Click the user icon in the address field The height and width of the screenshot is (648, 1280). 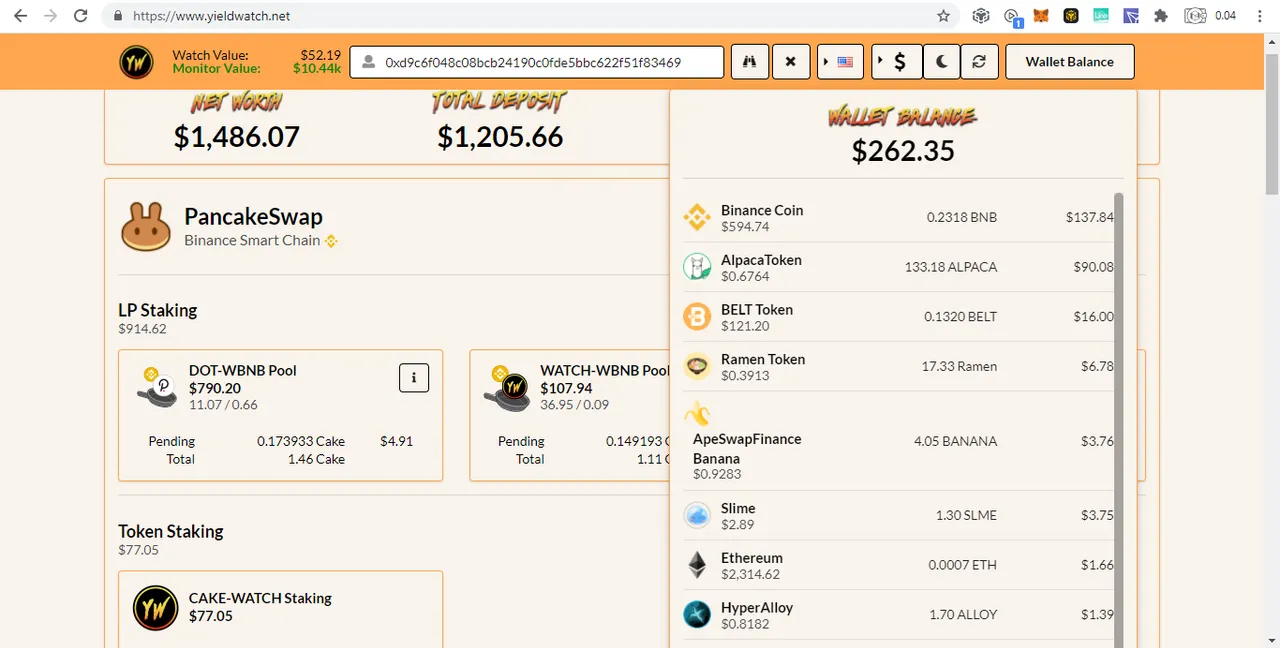(x=368, y=62)
